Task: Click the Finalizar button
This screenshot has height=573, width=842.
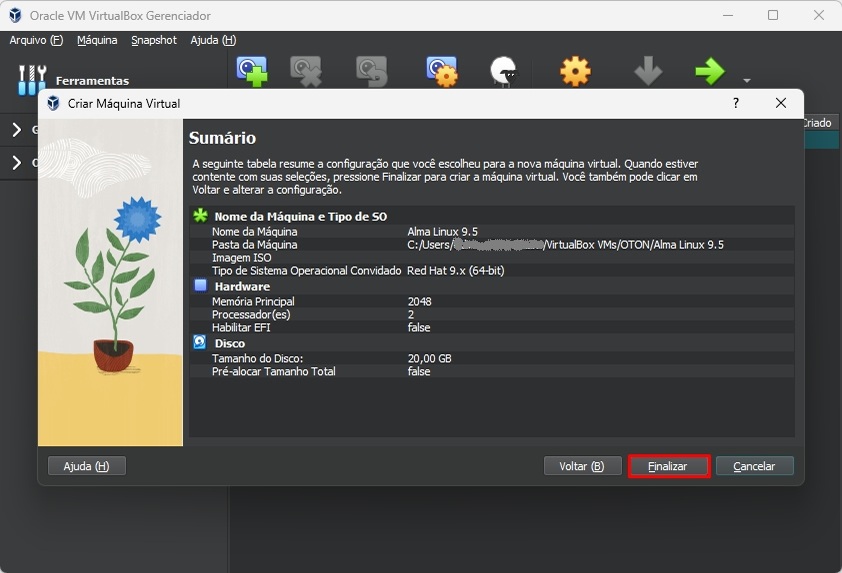Action: pyautogui.click(x=669, y=466)
